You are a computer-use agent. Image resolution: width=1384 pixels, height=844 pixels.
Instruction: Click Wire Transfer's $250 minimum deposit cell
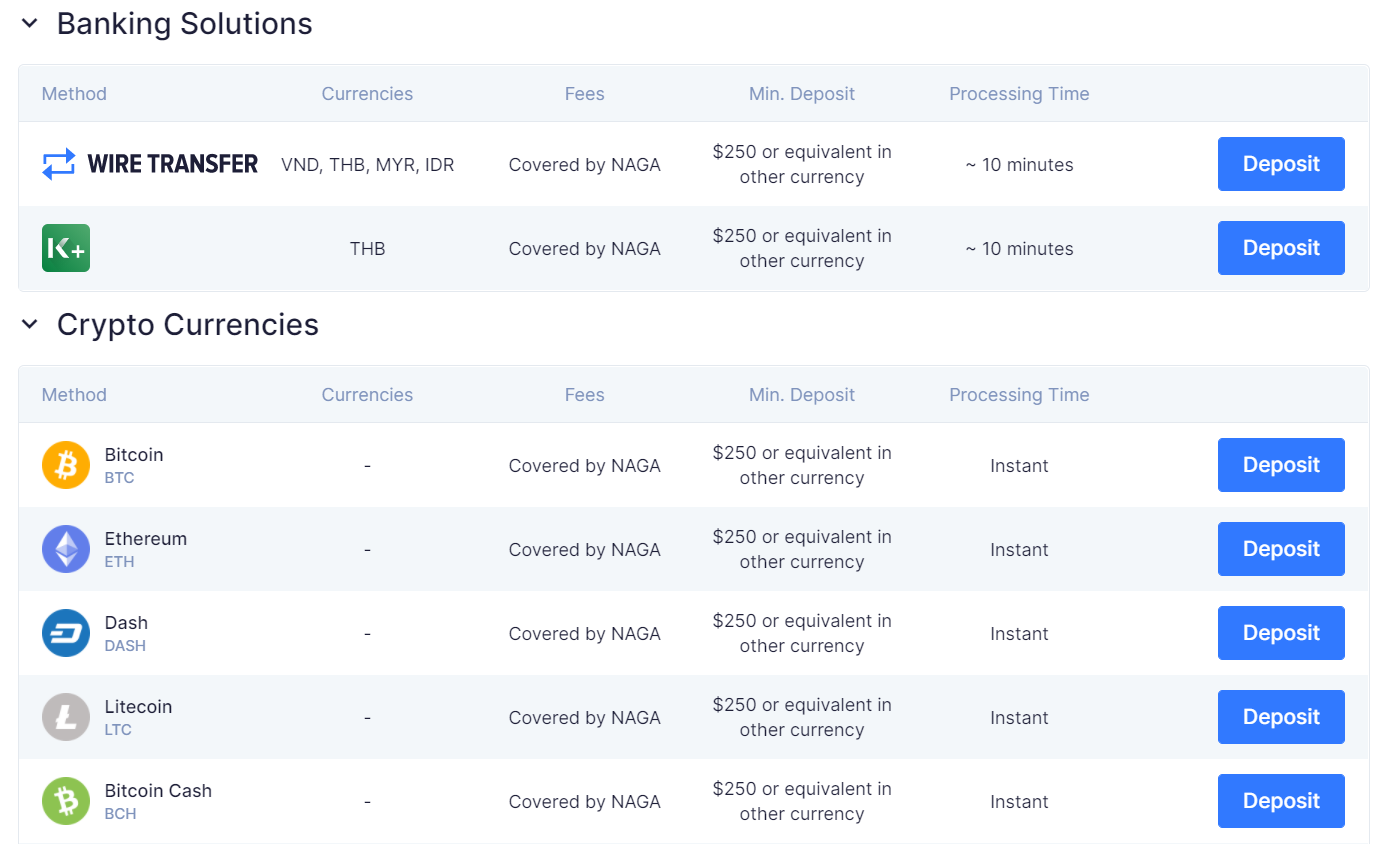[802, 164]
